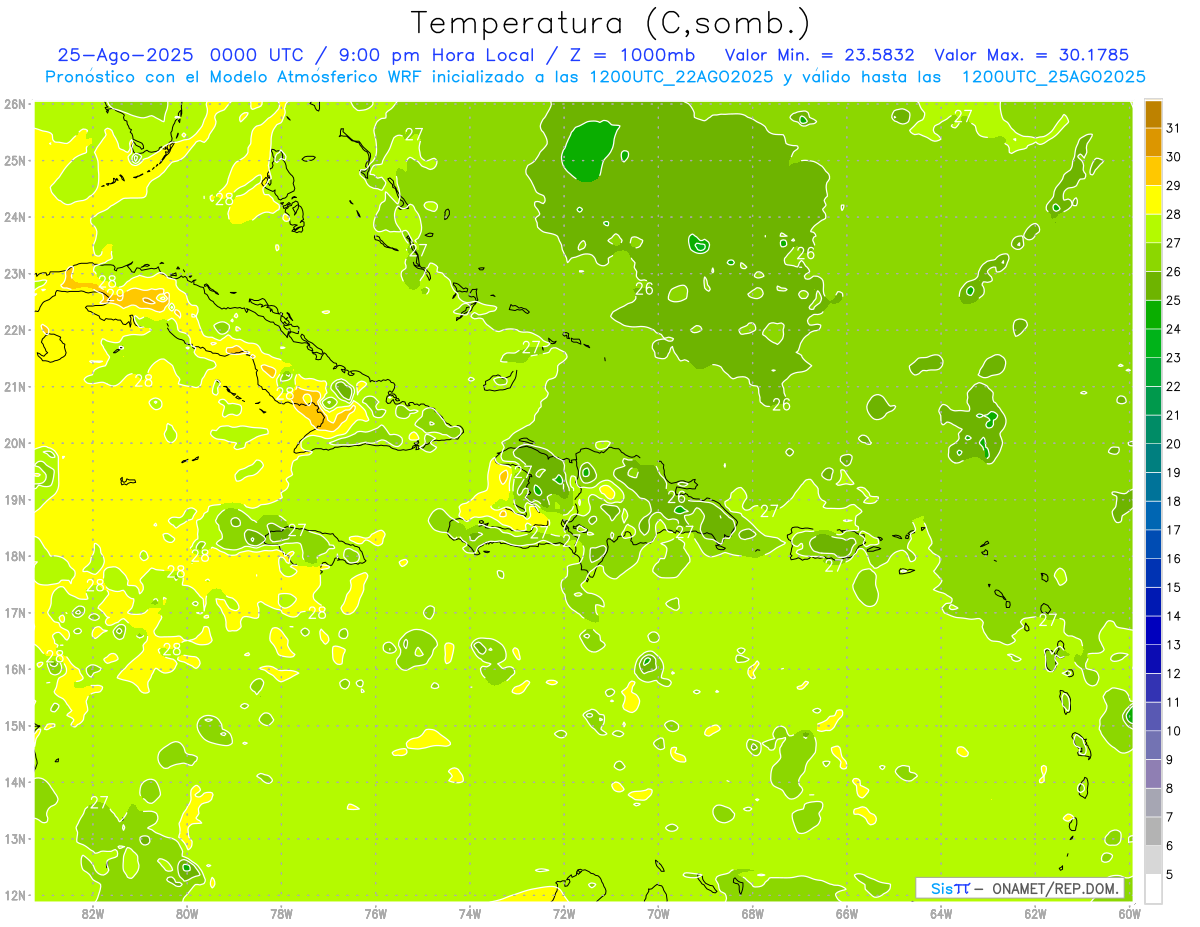Click the purple swatch between 9 and 10
This screenshot has height=927, width=1200.
click(1153, 745)
